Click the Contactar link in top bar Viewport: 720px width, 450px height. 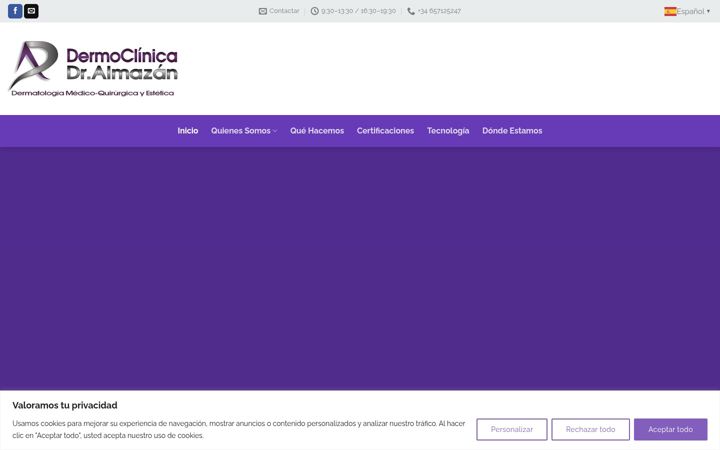click(x=279, y=11)
